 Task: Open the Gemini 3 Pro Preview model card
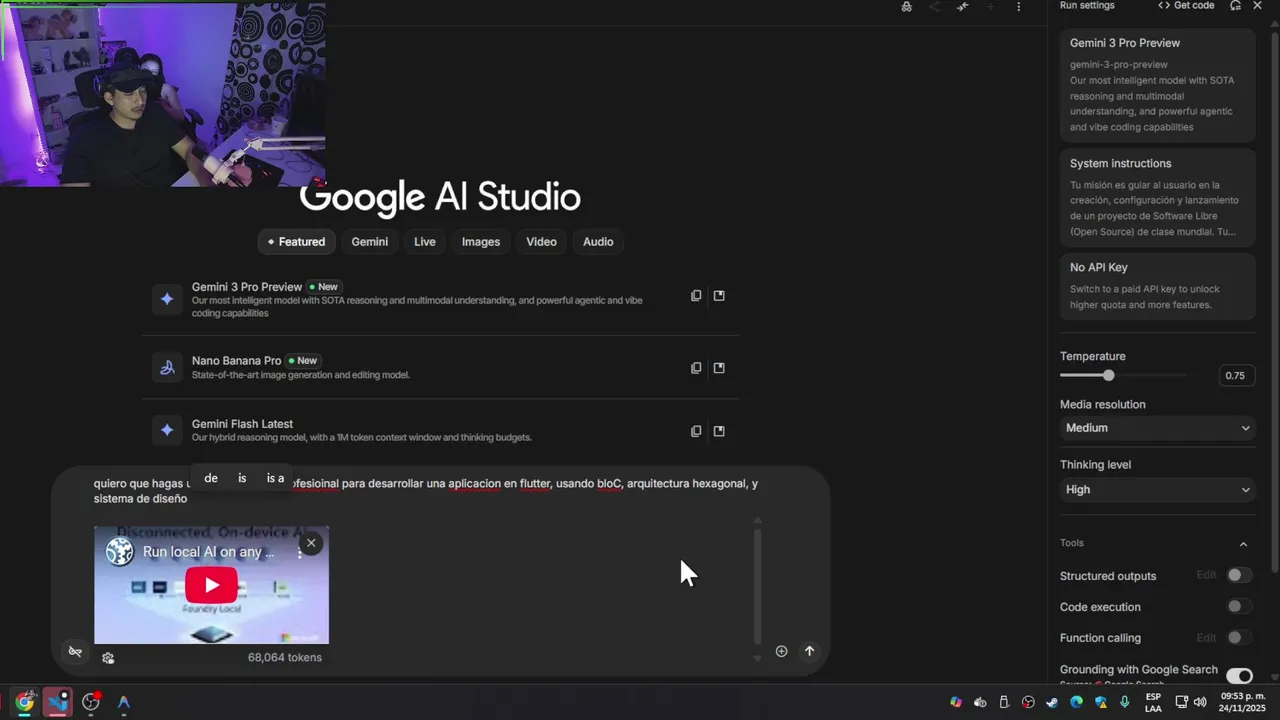click(x=1157, y=85)
